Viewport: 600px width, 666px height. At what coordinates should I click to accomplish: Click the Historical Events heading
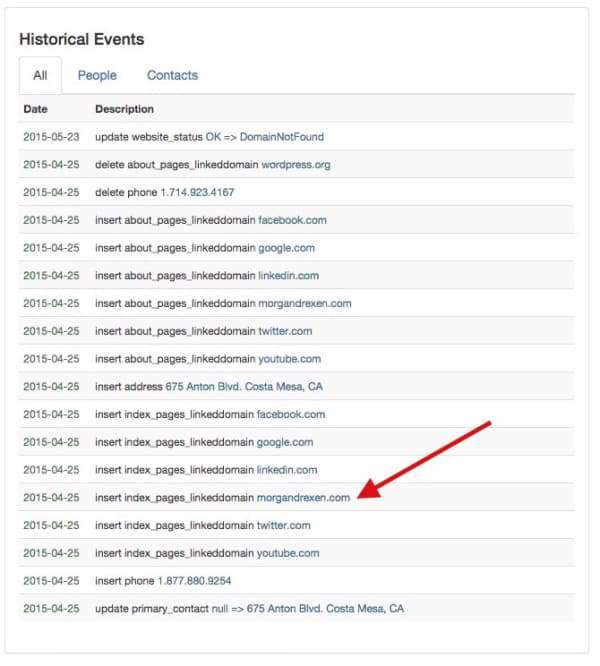pyautogui.click(x=82, y=40)
